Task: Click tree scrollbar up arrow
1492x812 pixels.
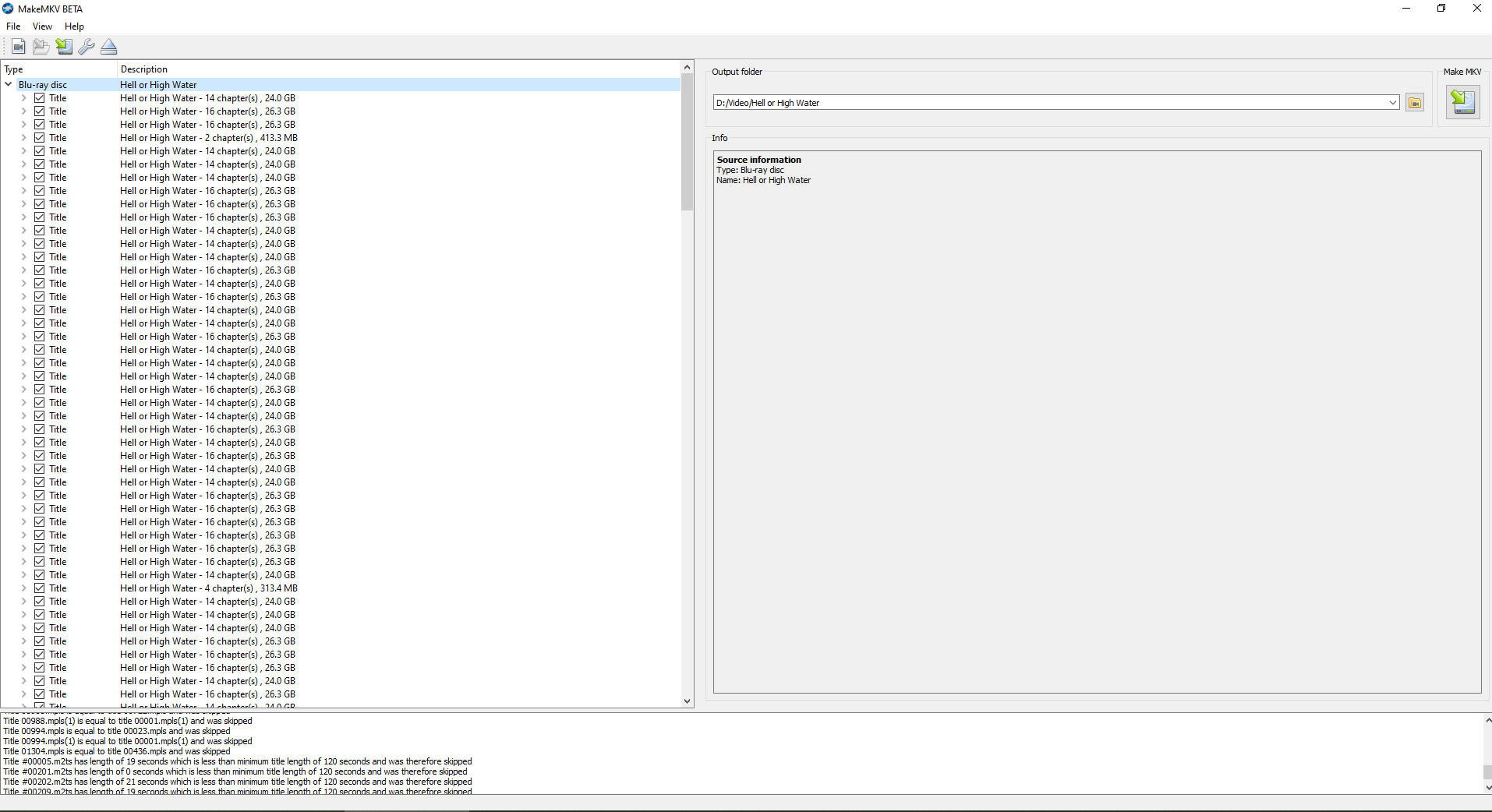Action: coord(687,68)
